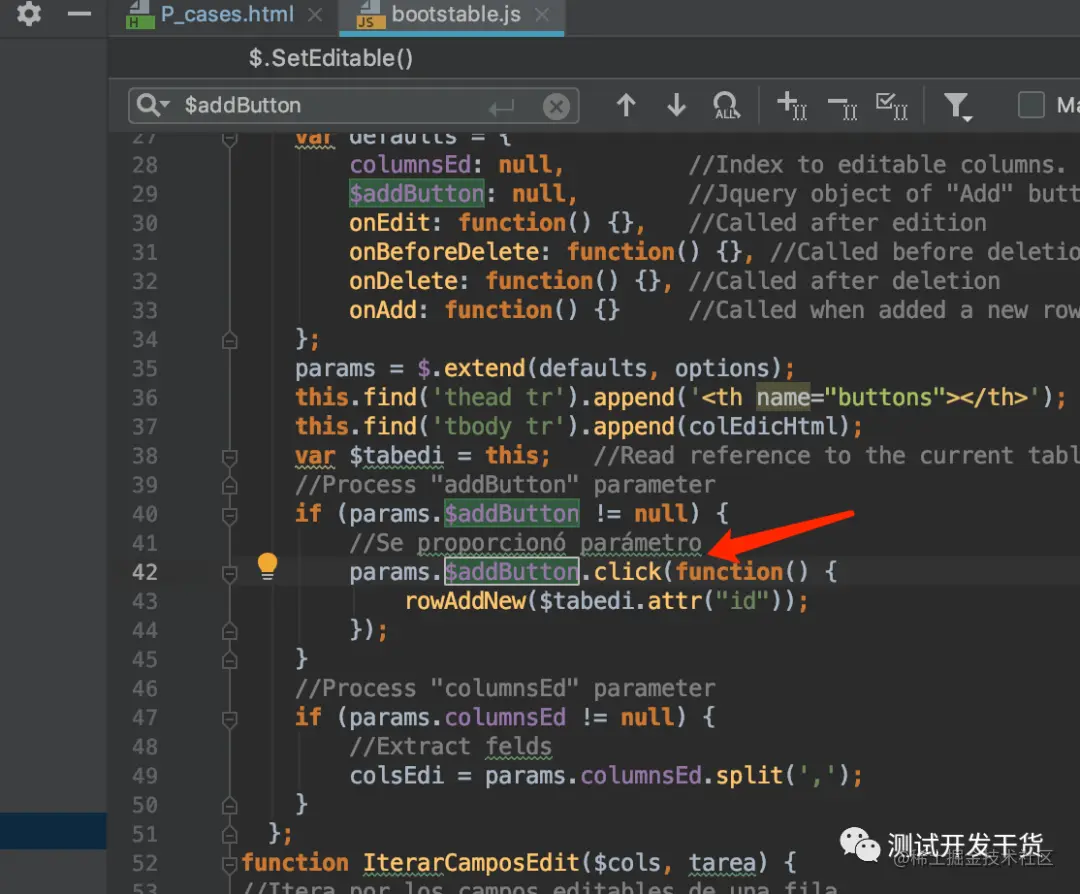Toggle the fold marker at line 50
1080x894 pixels.
tap(230, 805)
